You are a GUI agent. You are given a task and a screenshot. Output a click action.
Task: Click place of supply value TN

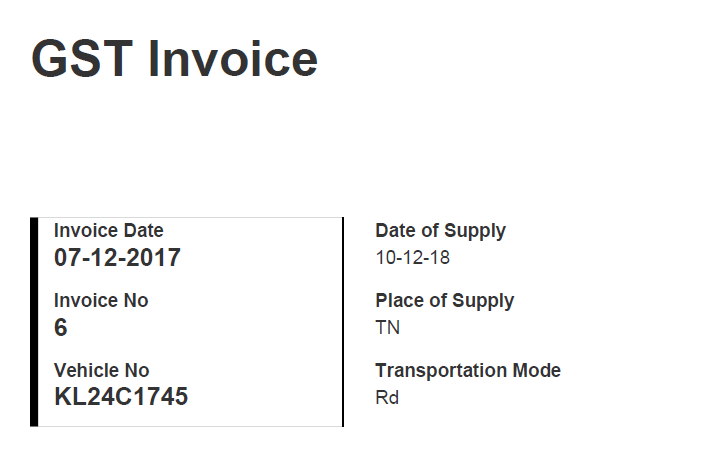click(387, 328)
